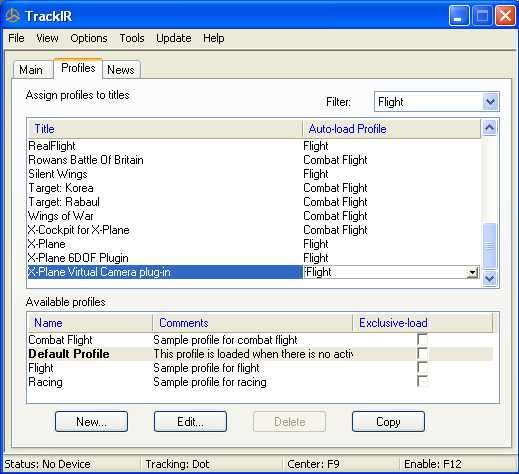Viewport: 519px width, 474px height.
Task: Click Combat Flight profile cell for Wings of War
Action: (335, 216)
